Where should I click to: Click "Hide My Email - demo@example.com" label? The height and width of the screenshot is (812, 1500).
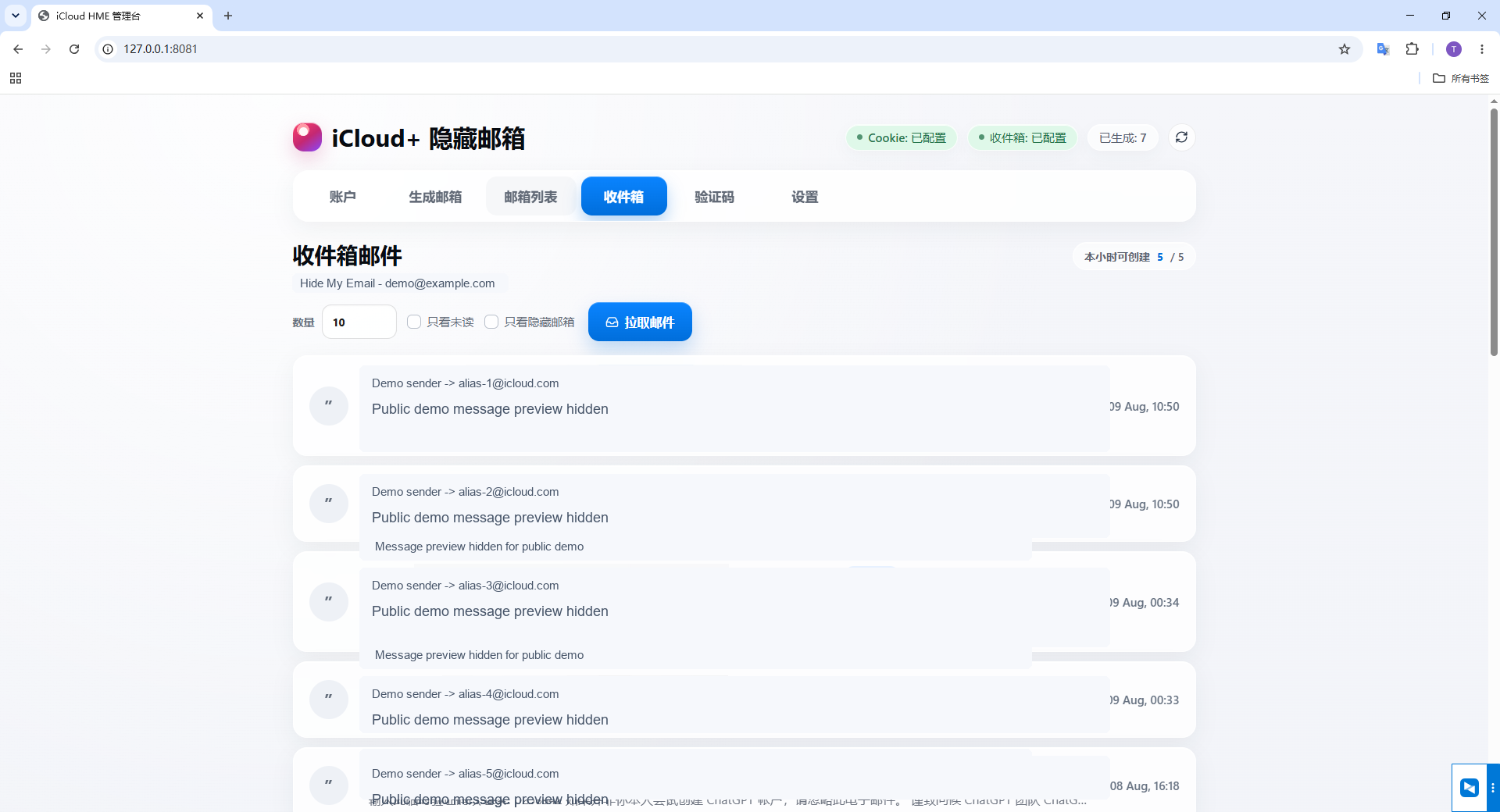pyautogui.click(x=397, y=283)
